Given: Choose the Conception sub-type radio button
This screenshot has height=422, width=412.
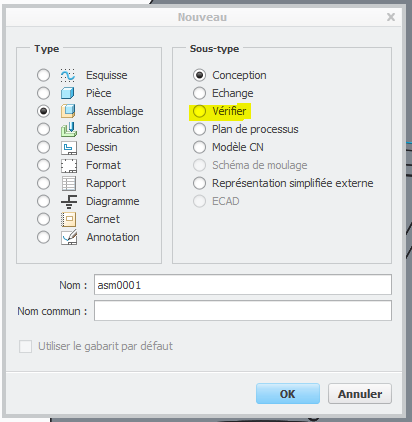Looking at the screenshot, I should point(199,75).
